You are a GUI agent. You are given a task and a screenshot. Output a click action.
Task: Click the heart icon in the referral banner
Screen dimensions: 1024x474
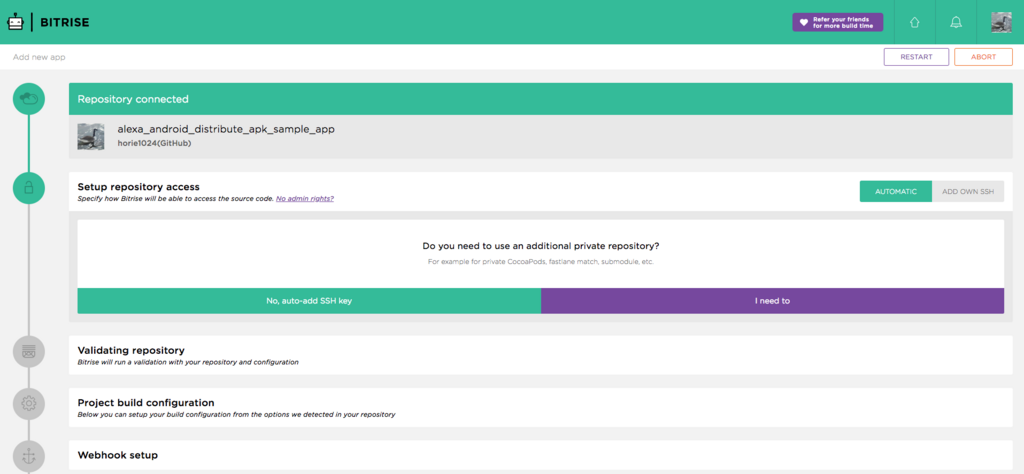pos(803,22)
